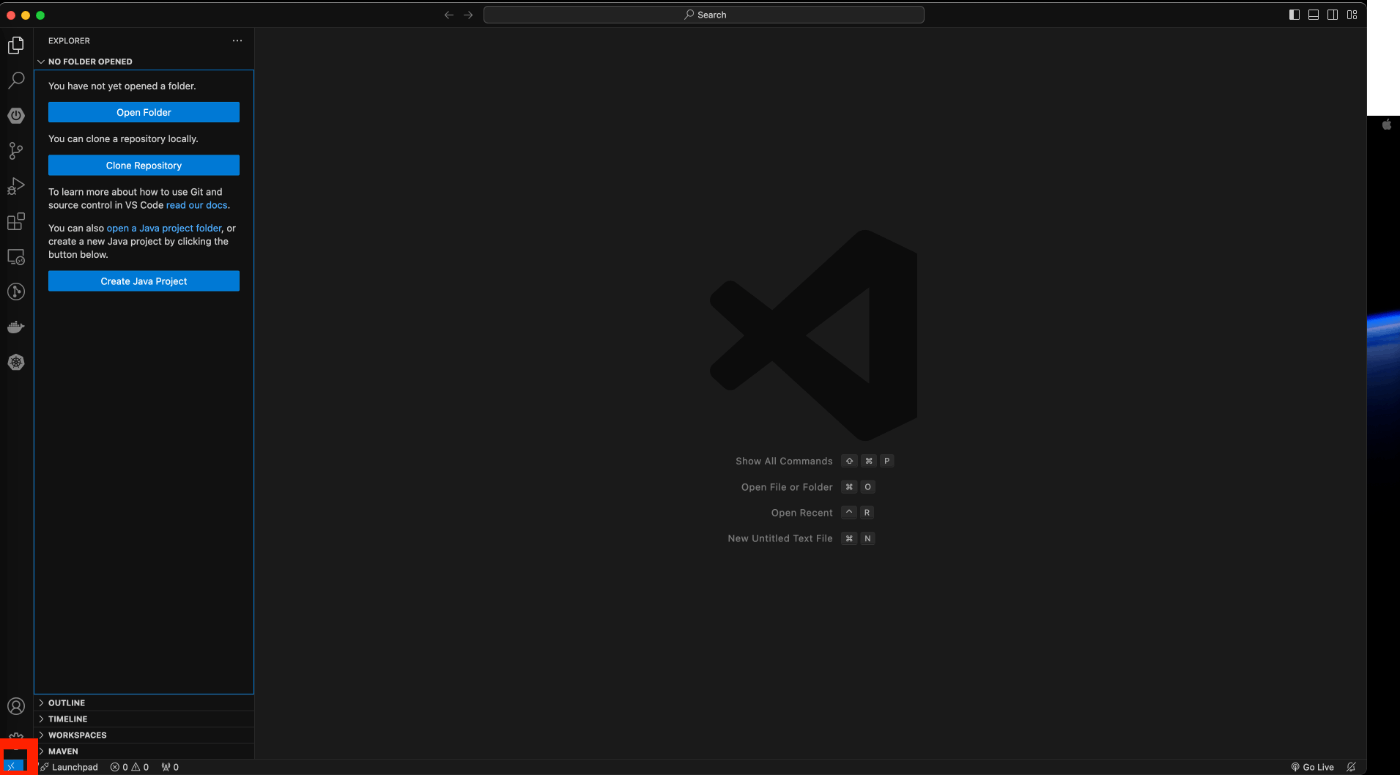Click the 'Show All Commands' hint text
This screenshot has width=1400, height=775.
tap(784, 461)
